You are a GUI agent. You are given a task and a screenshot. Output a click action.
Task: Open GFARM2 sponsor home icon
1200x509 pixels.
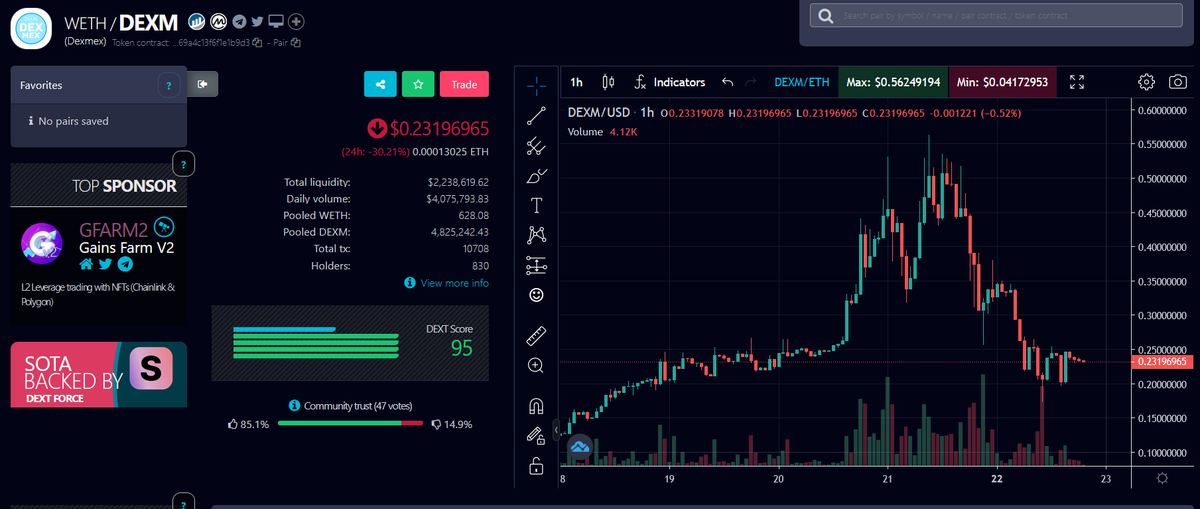pyautogui.click(x=86, y=264)
